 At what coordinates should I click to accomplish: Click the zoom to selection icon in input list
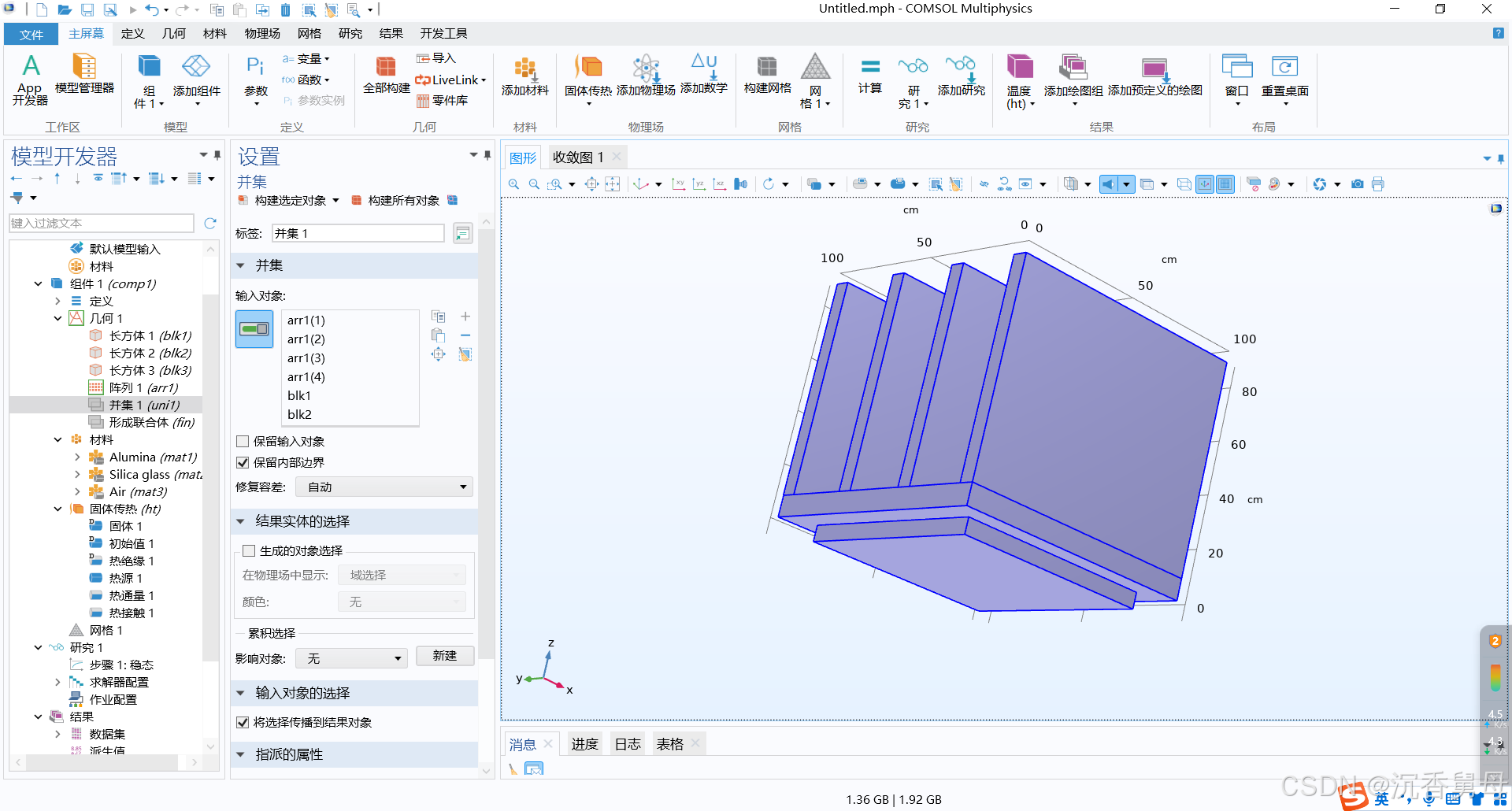(439, 354)
